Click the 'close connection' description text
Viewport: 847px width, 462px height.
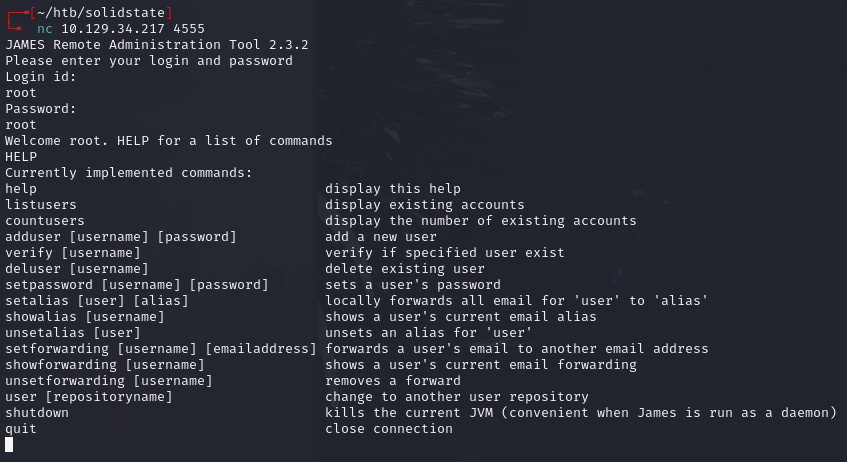point(388,428)
